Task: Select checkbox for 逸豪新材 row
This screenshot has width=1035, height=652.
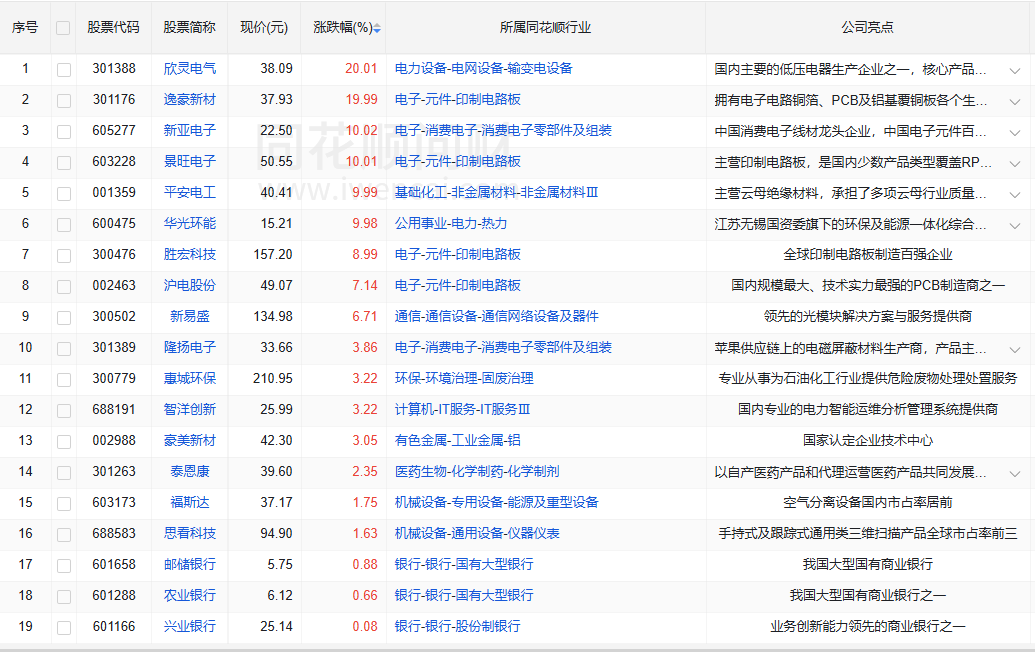Action: click(x=64, y=100)
